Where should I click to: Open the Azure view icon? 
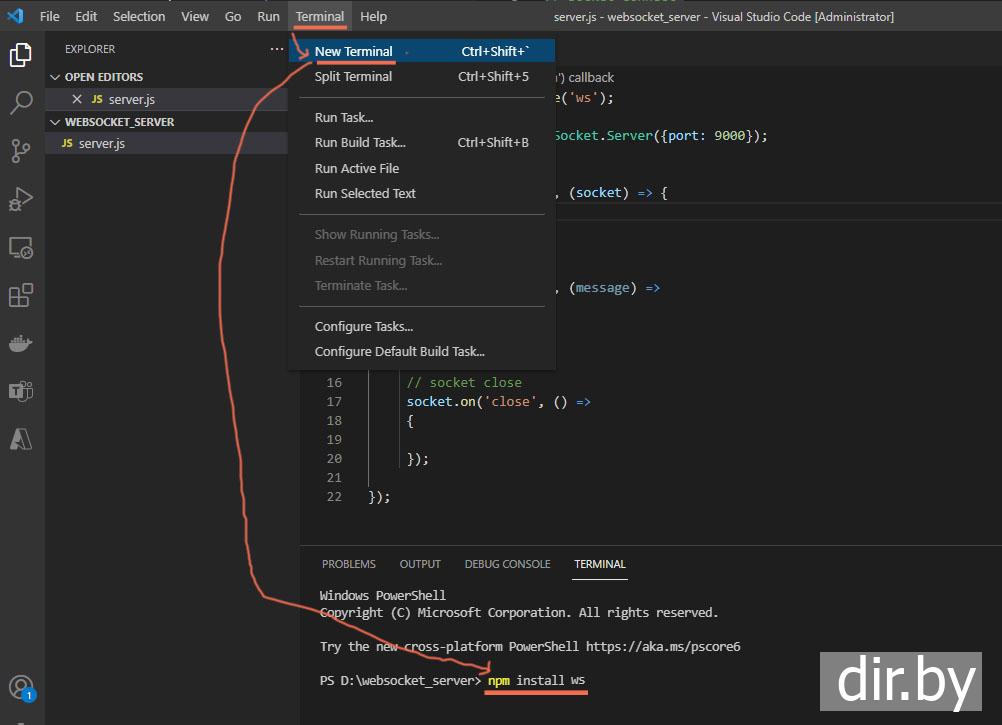coord(21,438)
